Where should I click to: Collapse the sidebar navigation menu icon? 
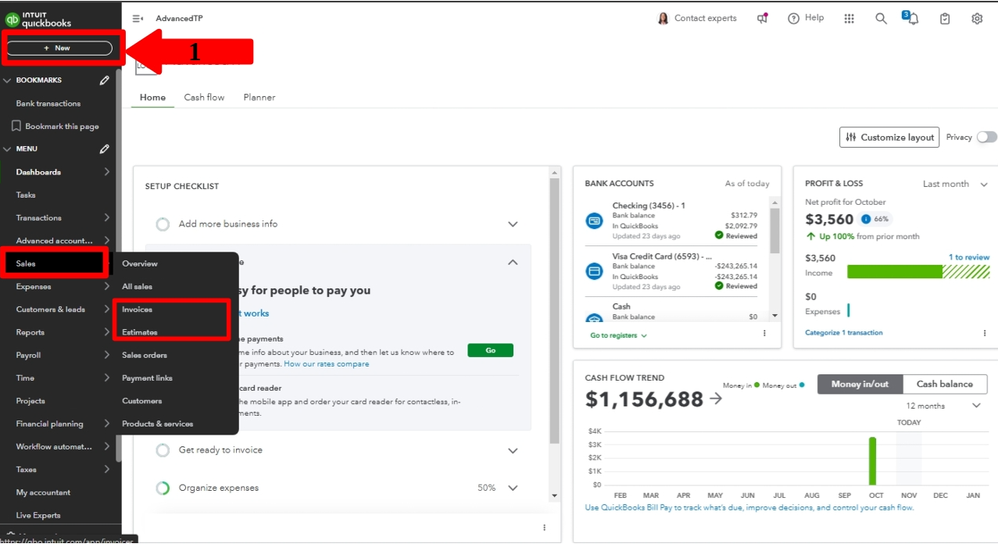[x=138, y=18]
